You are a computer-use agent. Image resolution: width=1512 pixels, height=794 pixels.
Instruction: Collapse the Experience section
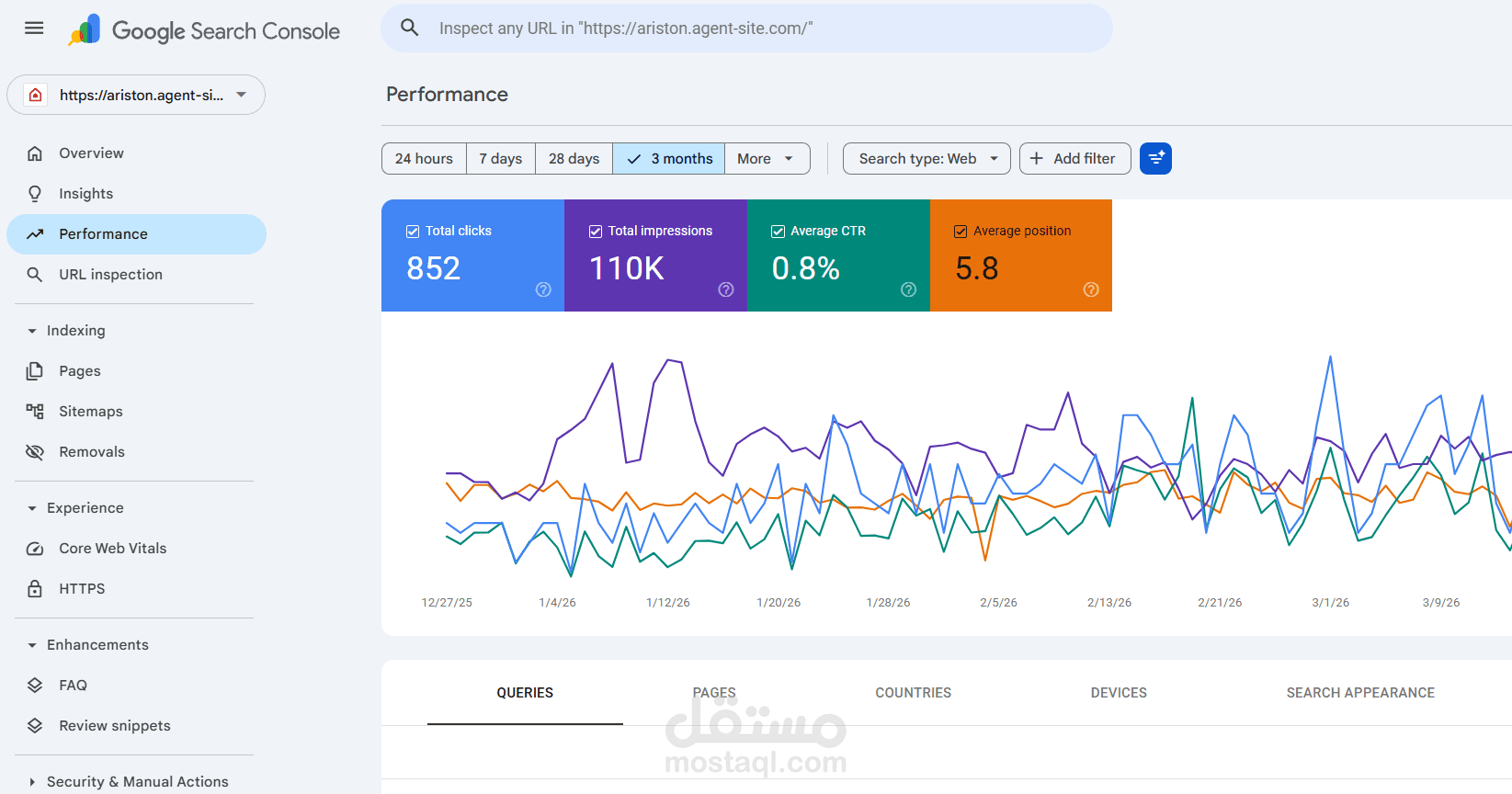[32, 508]
